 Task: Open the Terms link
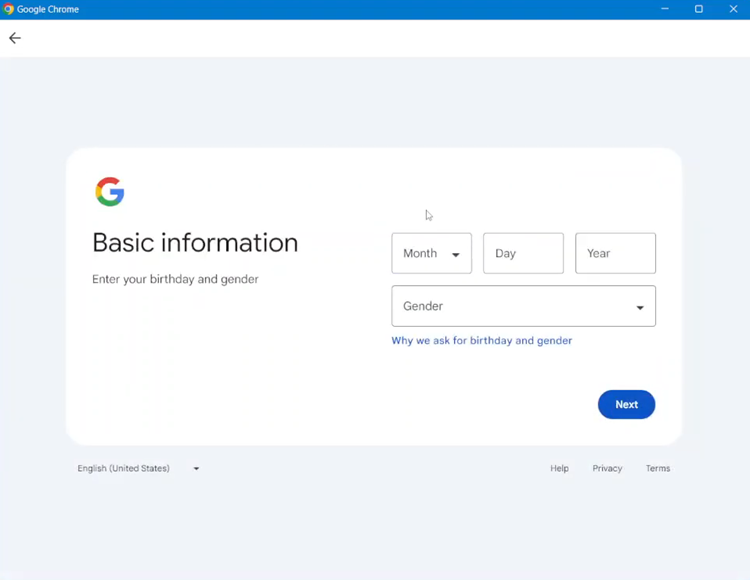[x=658, y=468]
